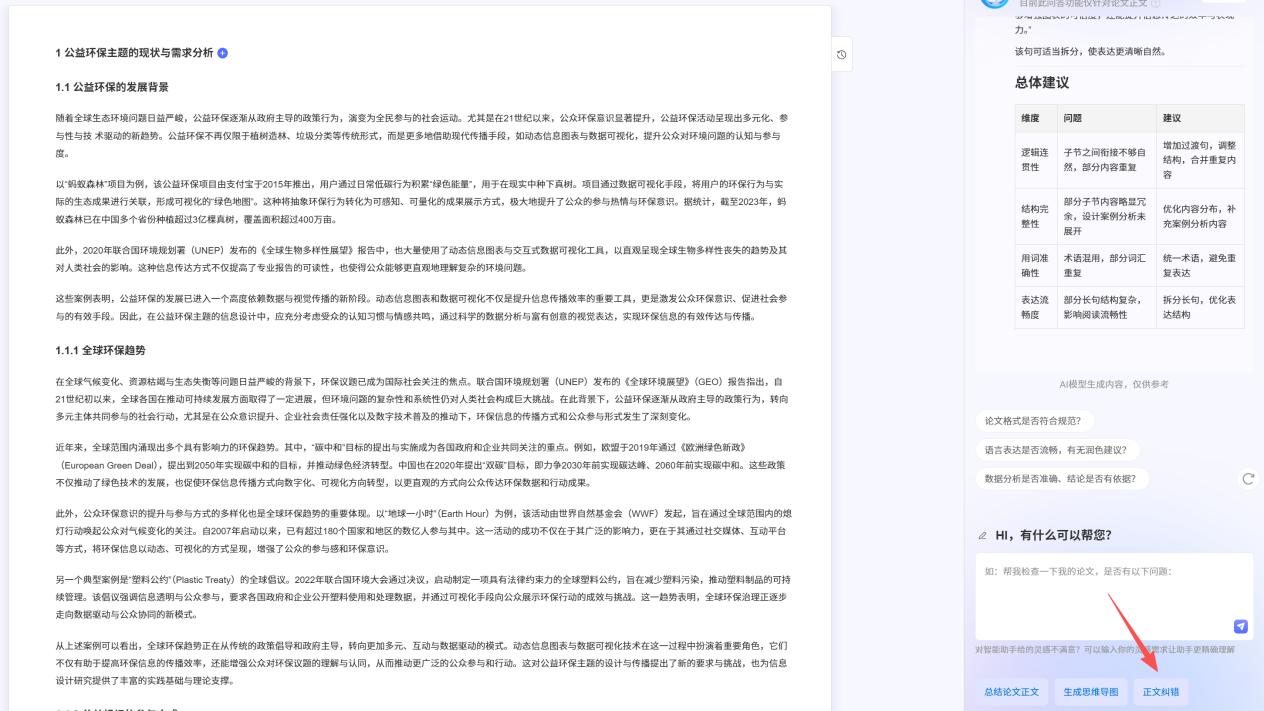The width and height of the screenshot is (1264, 711).
Task: Refresh the suggested questions list
Action: (x=1247, y=478)
